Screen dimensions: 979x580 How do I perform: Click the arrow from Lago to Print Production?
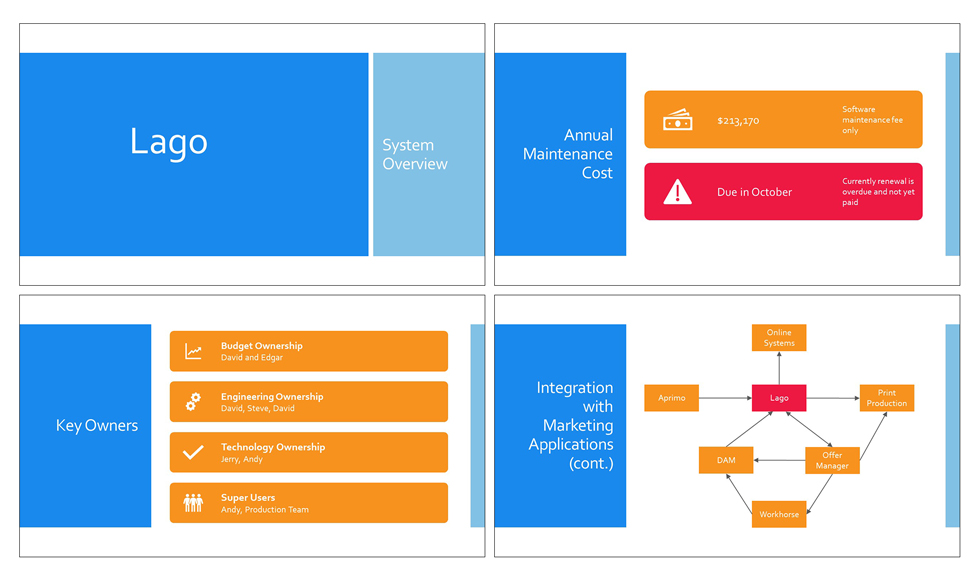coord(833,398)
